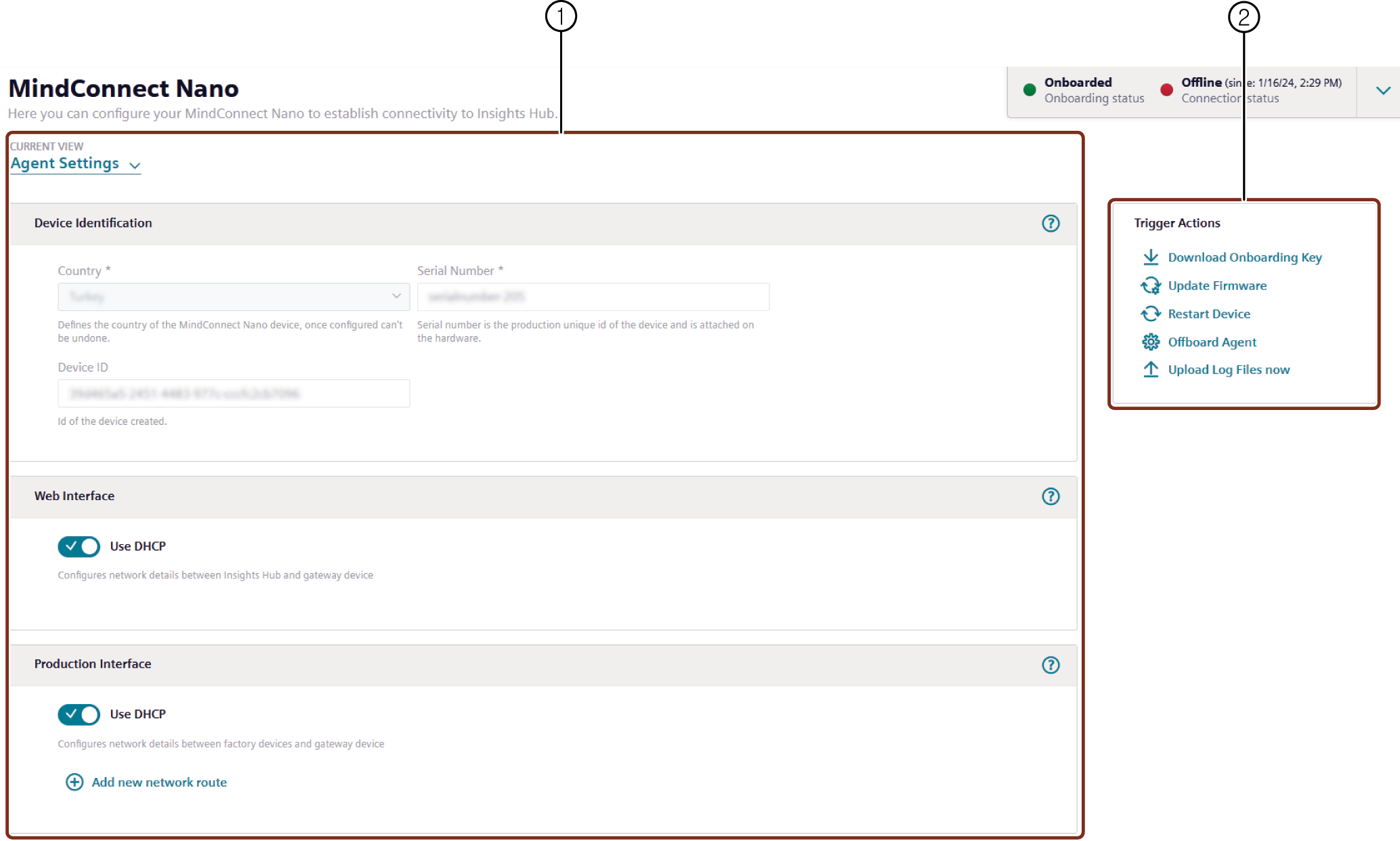Click the Connection status text

click(x=1230, y=98)
